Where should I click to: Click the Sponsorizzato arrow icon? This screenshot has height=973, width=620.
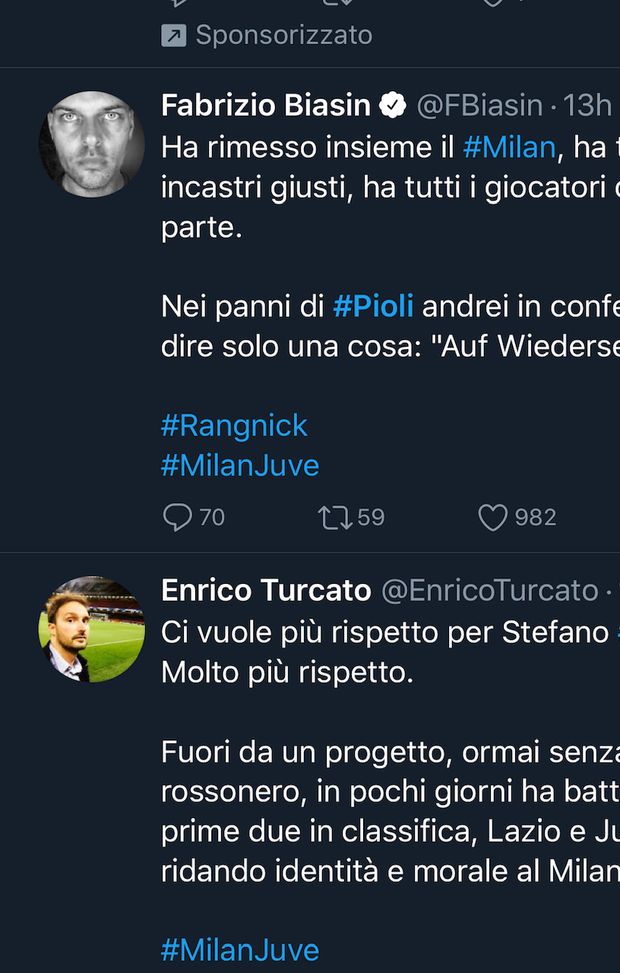pyautogui.click(x=173, y=36)
